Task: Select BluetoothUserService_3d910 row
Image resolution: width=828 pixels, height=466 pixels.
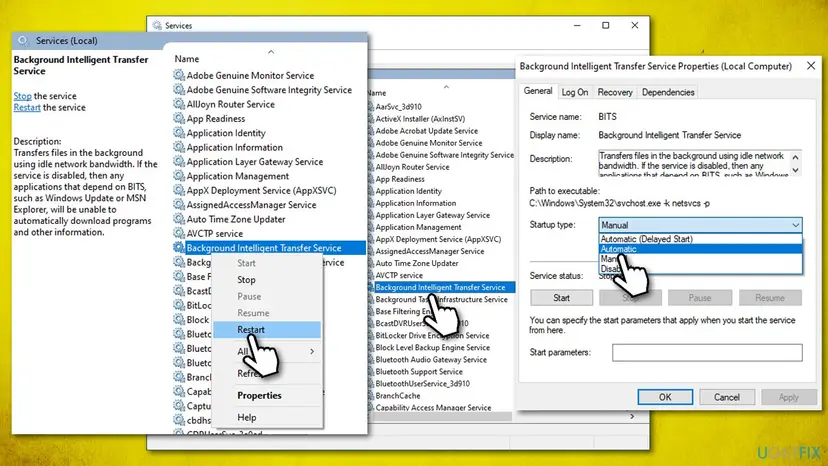Action: 422,384
